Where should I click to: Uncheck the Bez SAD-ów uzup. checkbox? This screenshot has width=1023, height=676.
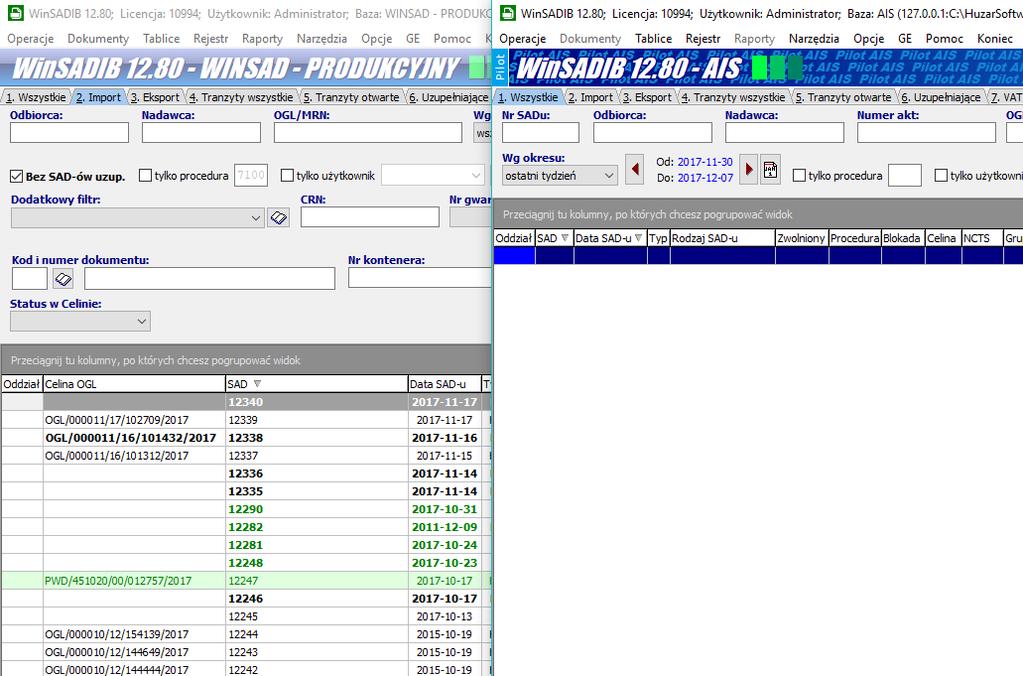pos(16,176)
